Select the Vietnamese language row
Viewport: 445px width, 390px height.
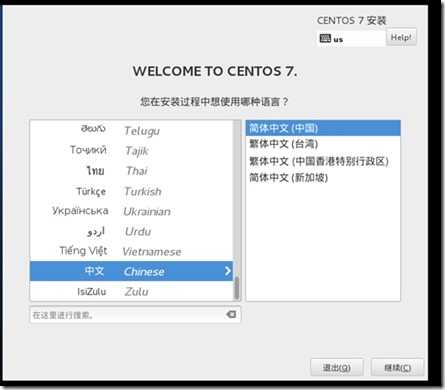click(131, 251)
